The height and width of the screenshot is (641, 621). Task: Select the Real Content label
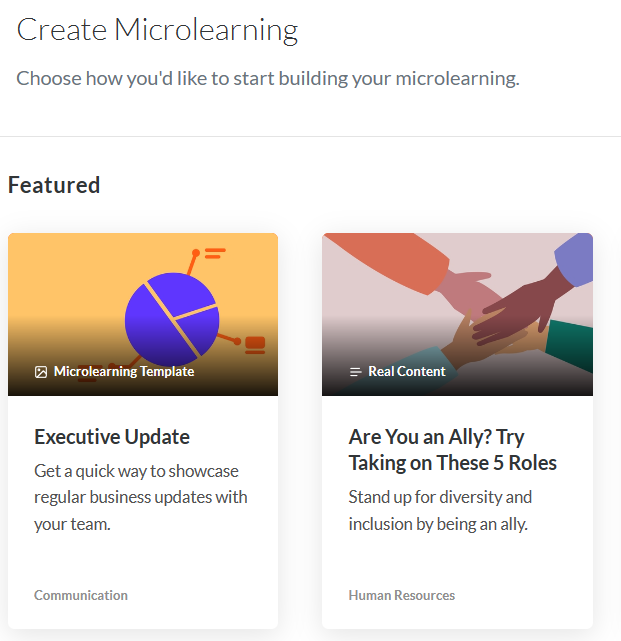point(407,372)
